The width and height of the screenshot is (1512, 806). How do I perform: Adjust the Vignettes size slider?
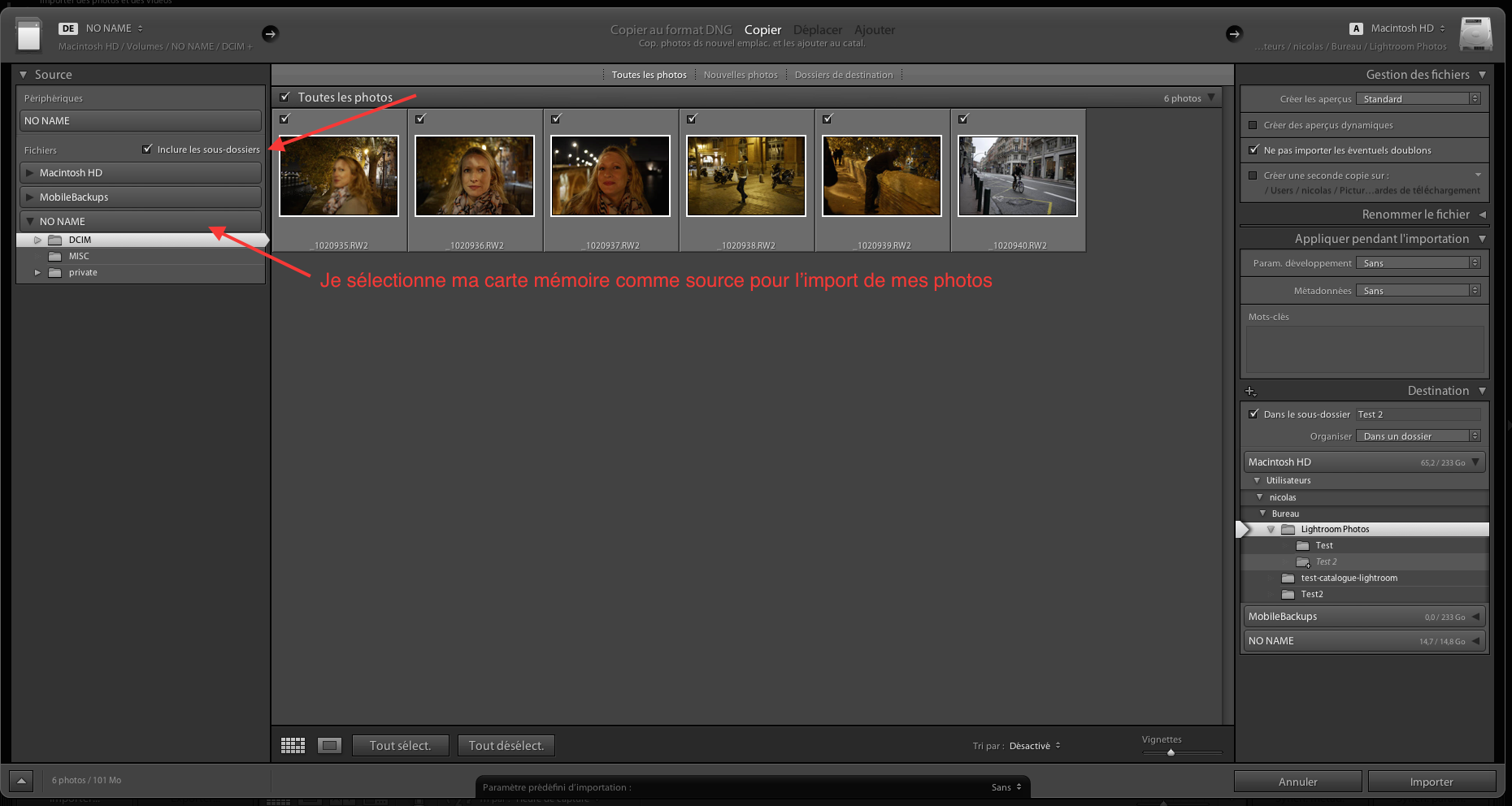tap(1171, 752)
